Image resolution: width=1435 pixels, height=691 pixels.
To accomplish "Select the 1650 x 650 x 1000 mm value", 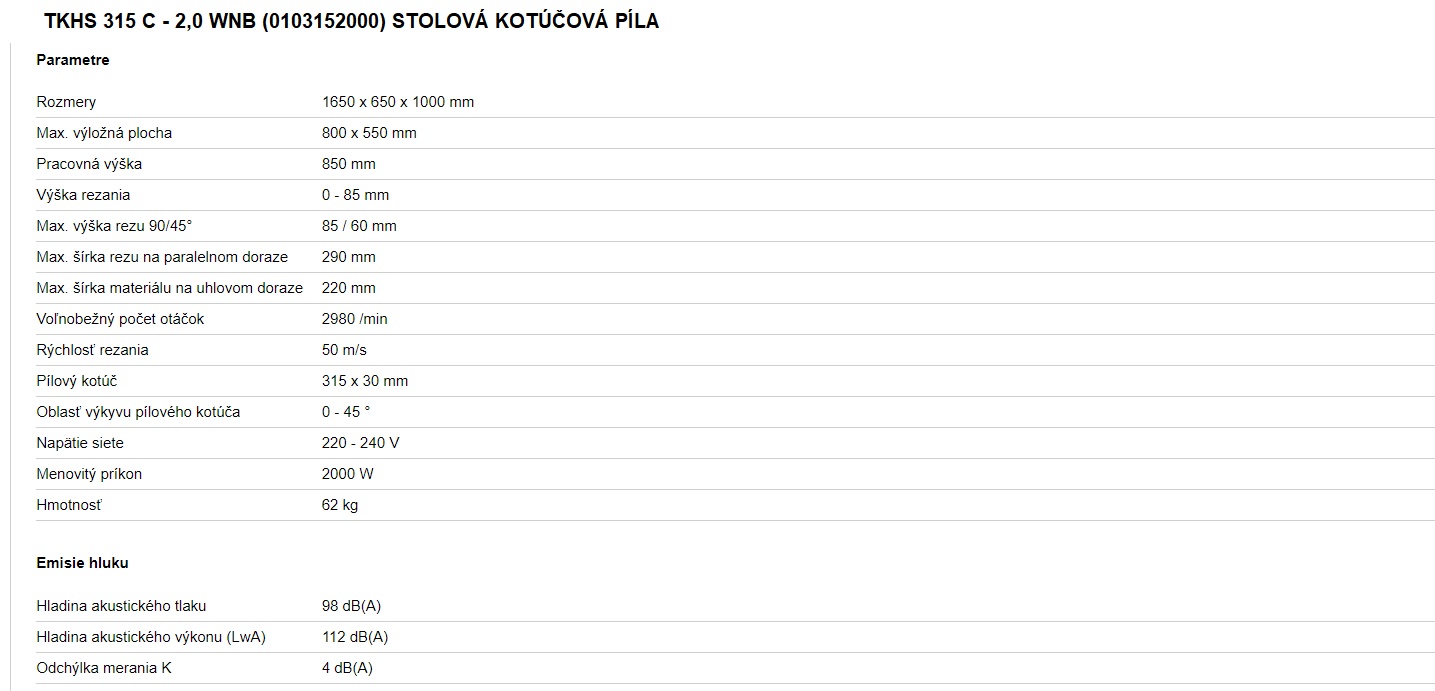I will click(x=398, y=102).
